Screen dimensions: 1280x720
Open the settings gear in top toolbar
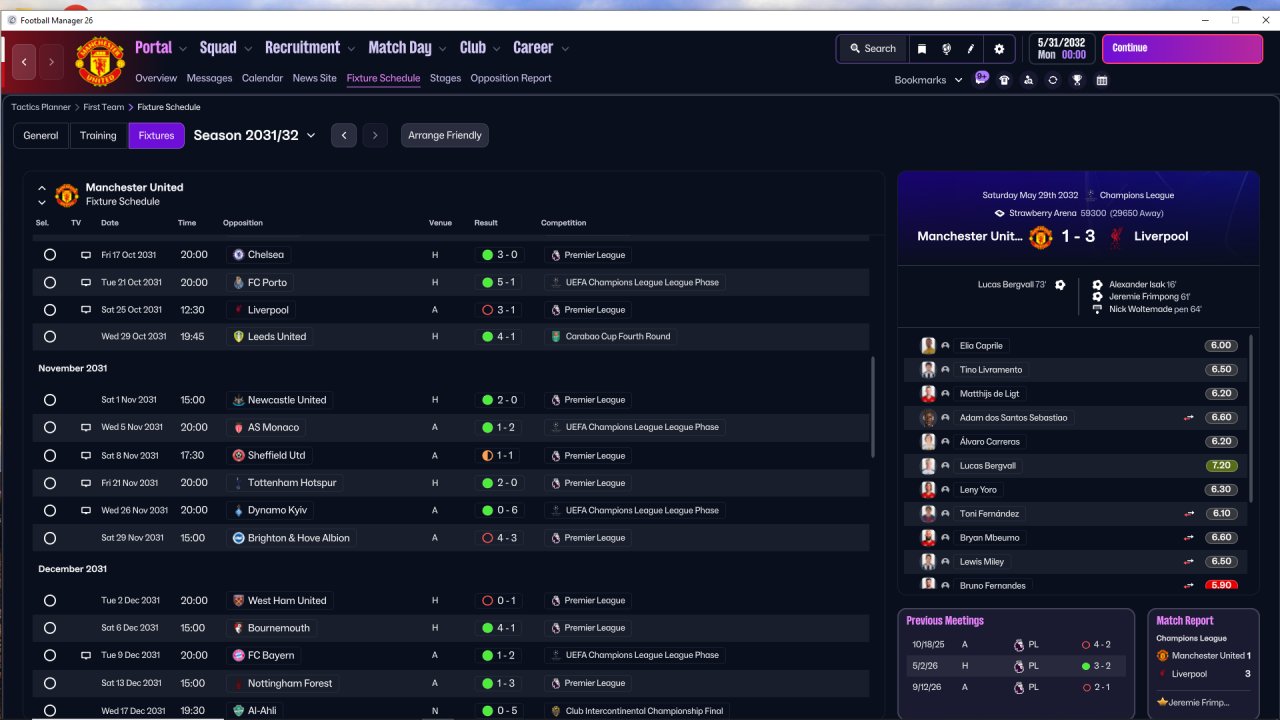[999, 48]
